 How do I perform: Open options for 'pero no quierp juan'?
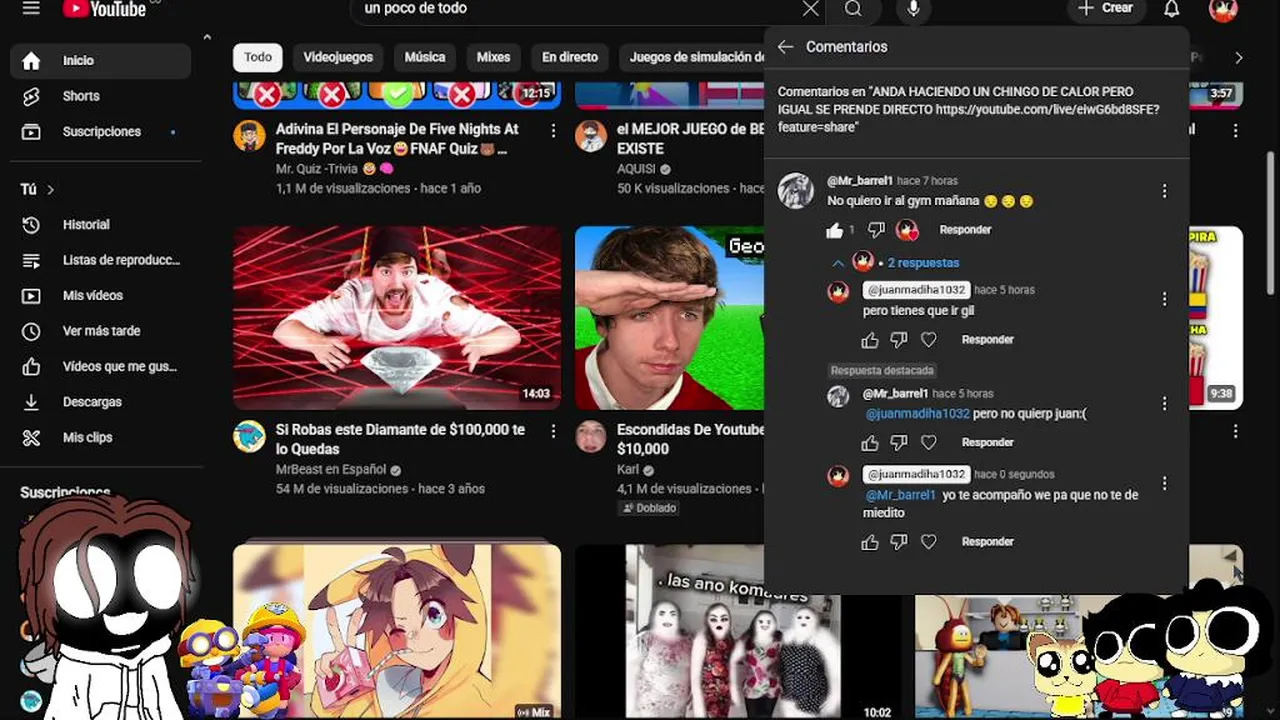point(1164,404)
